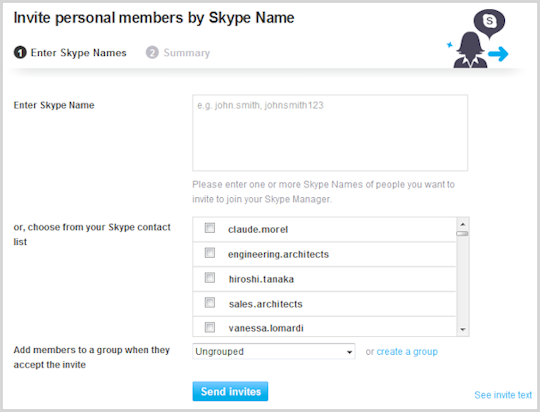The width and height of the screenshot is (540, 412).
Task: Click the Send invites button
Action: pyautogui.click(x=230, y=391)
